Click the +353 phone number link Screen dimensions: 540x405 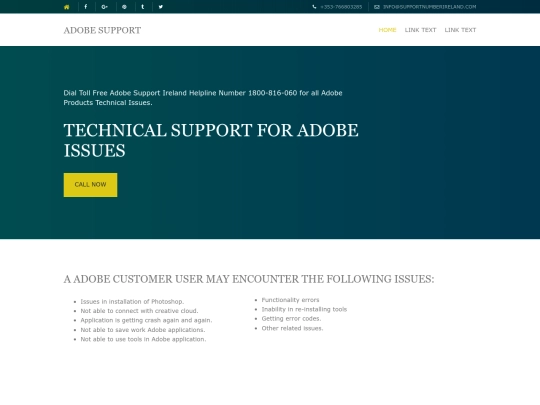pos(341,7)
